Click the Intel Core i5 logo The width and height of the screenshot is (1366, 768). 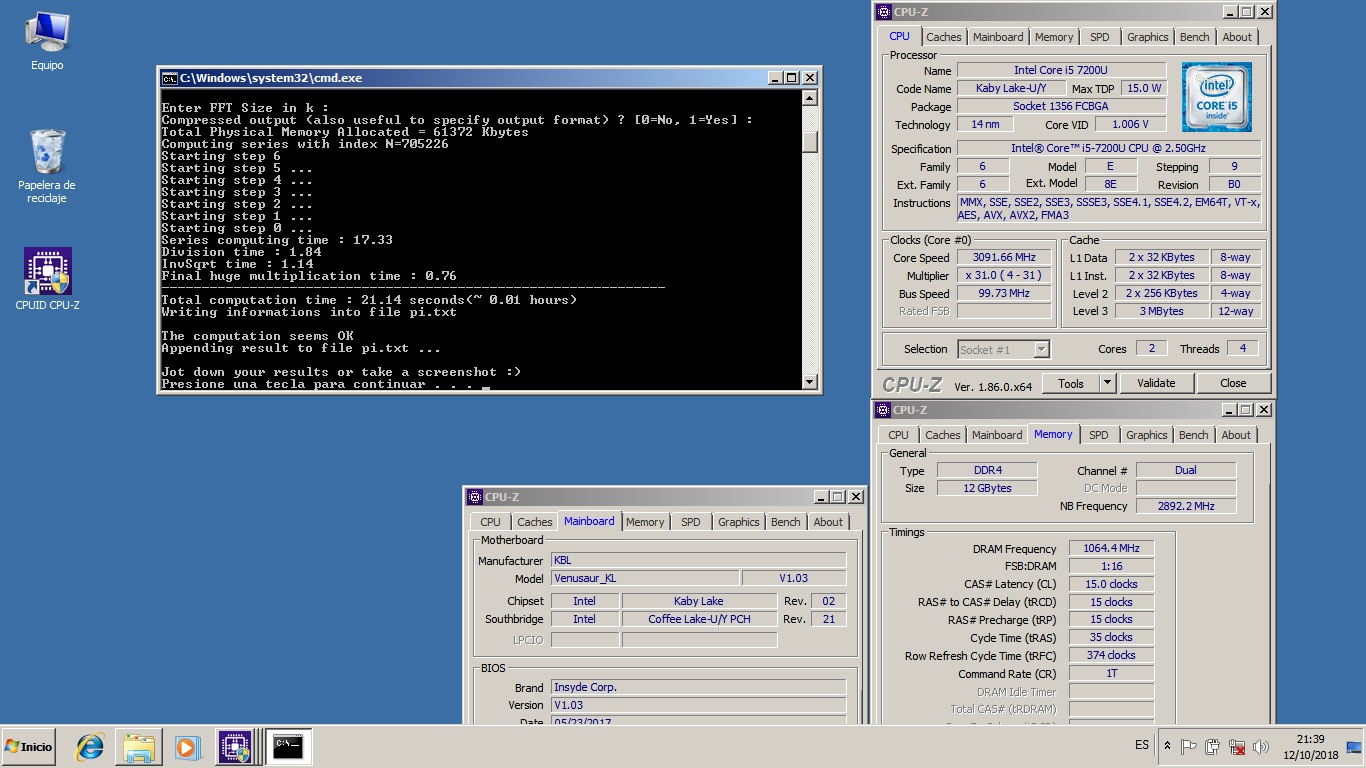click(1218, 97)
